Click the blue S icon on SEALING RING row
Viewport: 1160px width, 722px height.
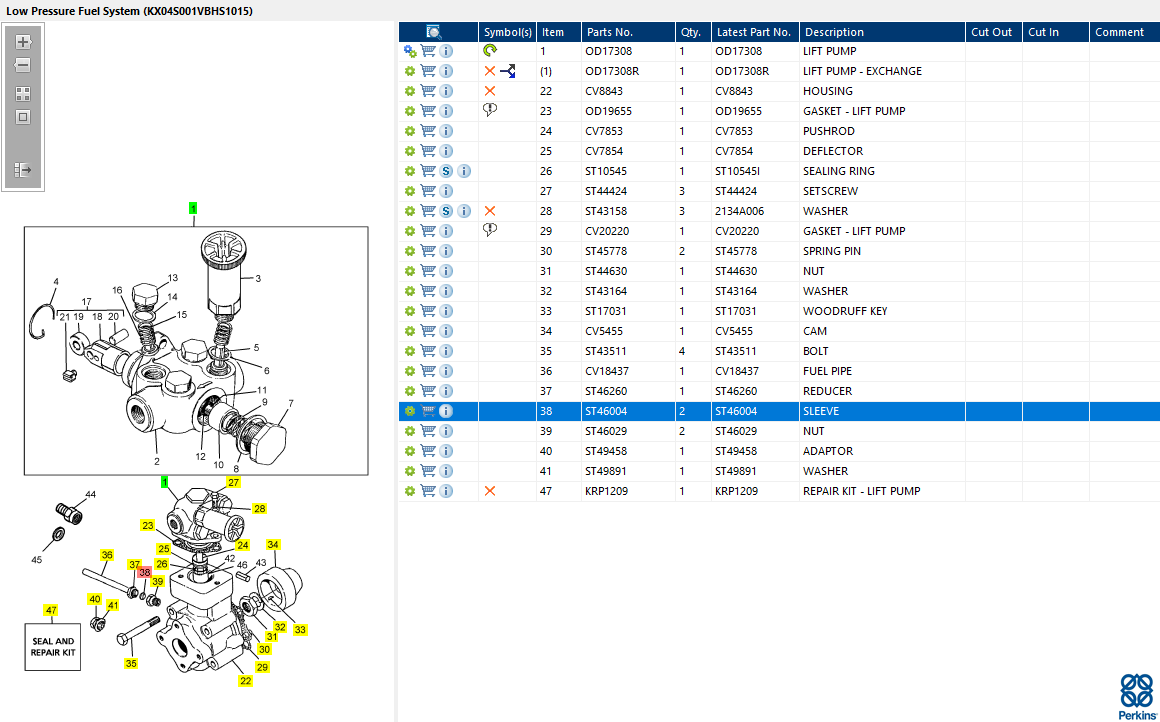tap(446, 171)
